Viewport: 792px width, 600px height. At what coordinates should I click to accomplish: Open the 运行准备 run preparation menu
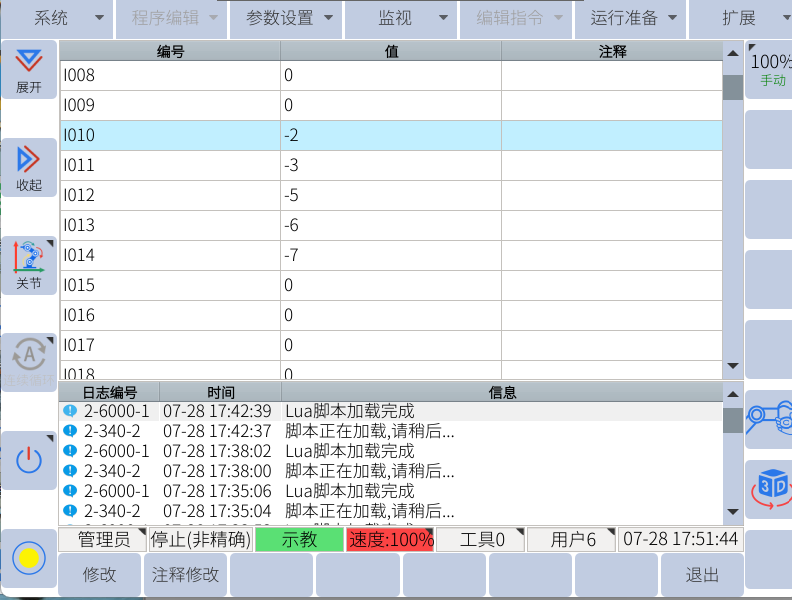coord(633,18)
